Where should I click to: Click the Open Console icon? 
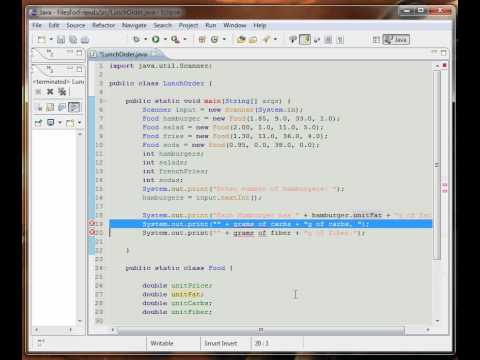point(70,123)
